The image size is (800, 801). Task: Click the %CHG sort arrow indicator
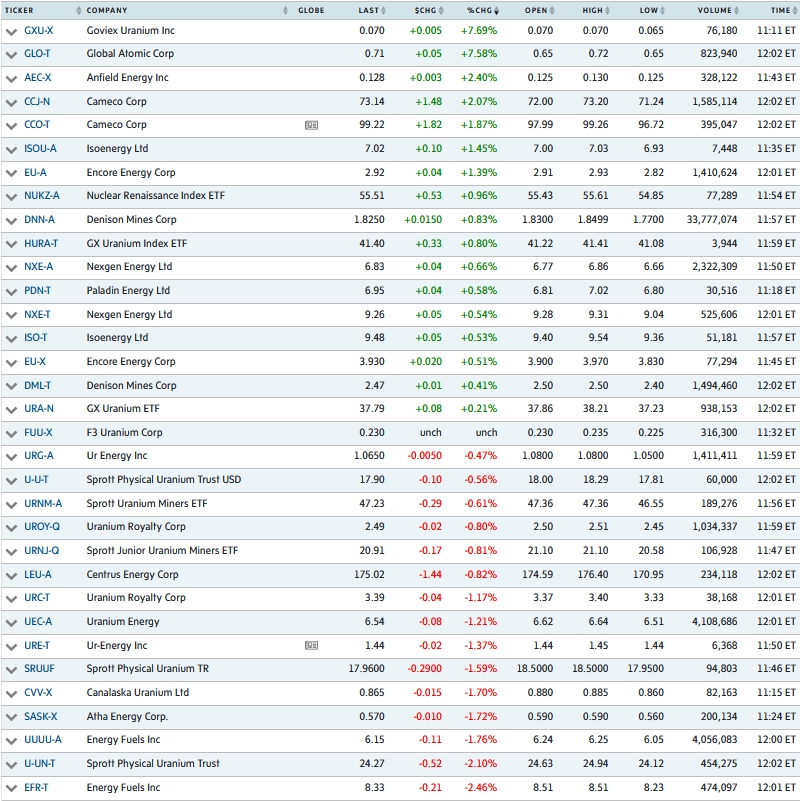[x=499, y=10]
